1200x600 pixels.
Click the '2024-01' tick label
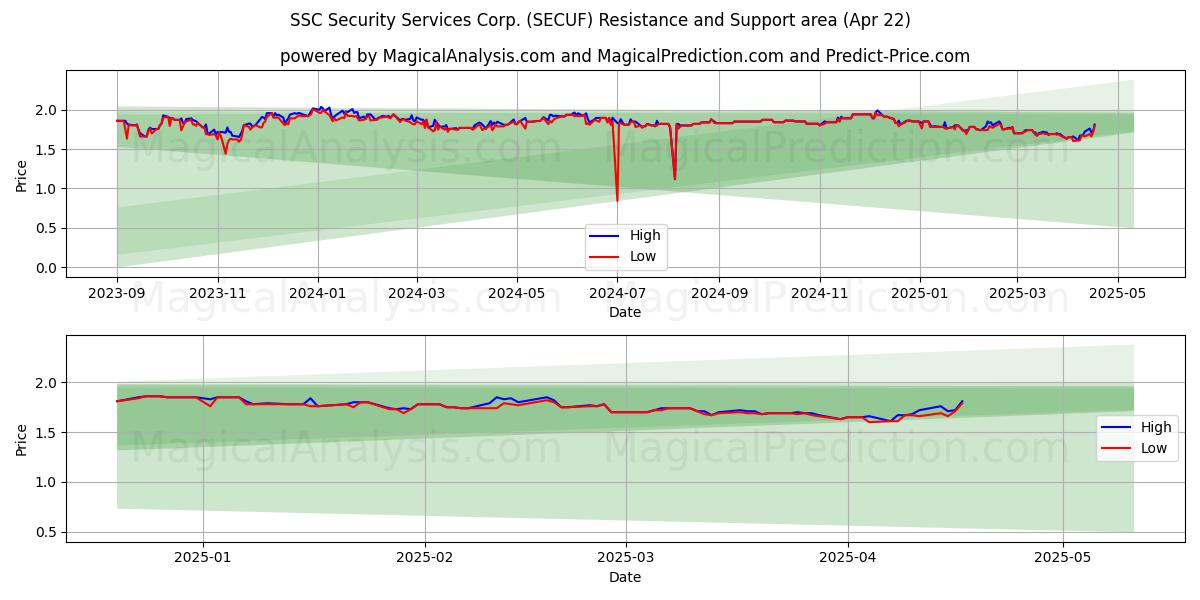[x=318, y=293]
